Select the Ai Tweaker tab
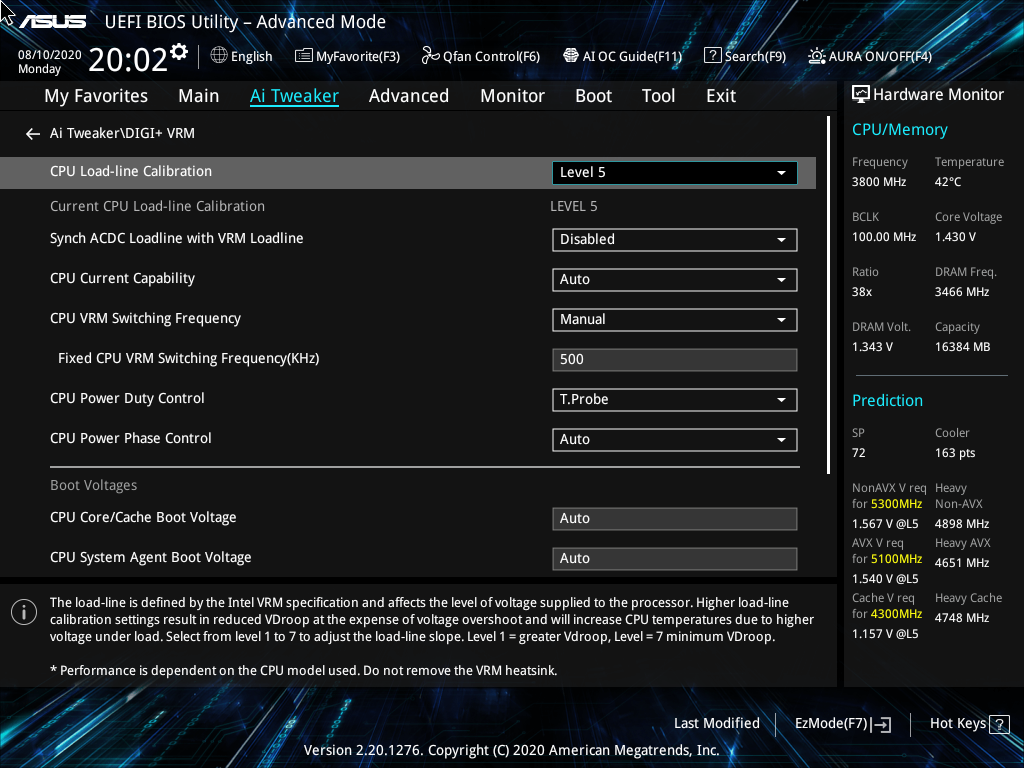Image resolution: width=1024 pixels, height=768 pixels. pos(294,96)
